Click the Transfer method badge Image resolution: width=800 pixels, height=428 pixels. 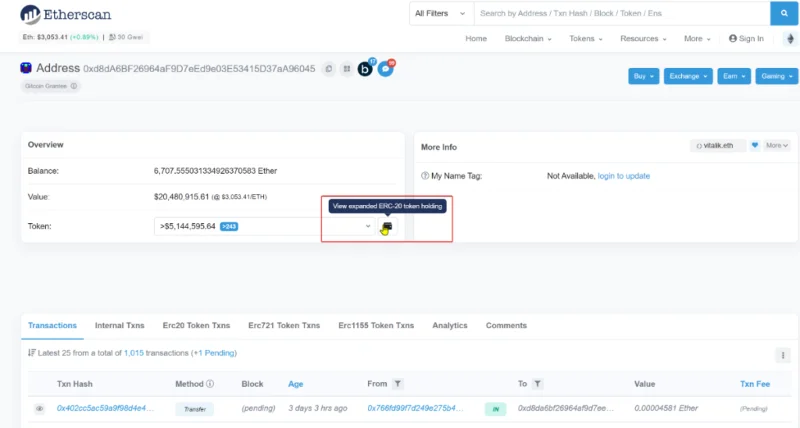pos(195,409)
